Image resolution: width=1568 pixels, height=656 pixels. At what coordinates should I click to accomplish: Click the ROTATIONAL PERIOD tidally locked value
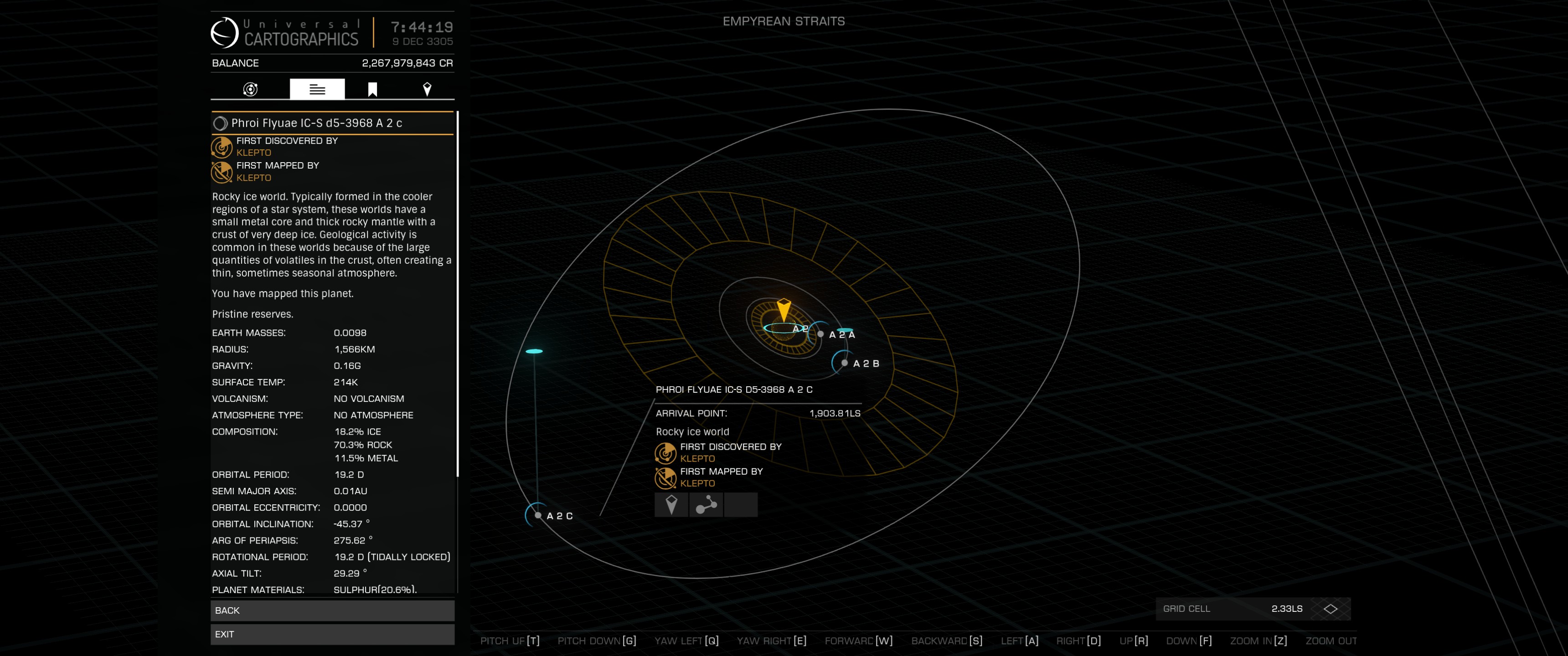pyautogui.click(x=392, y=557)
